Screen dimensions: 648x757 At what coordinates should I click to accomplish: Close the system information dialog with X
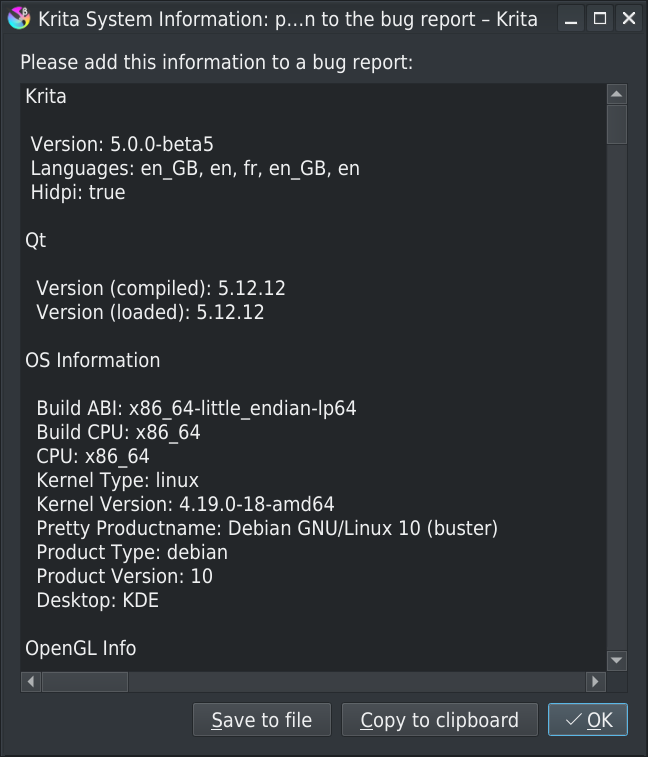pyautogui.click(x=629, y=19)
